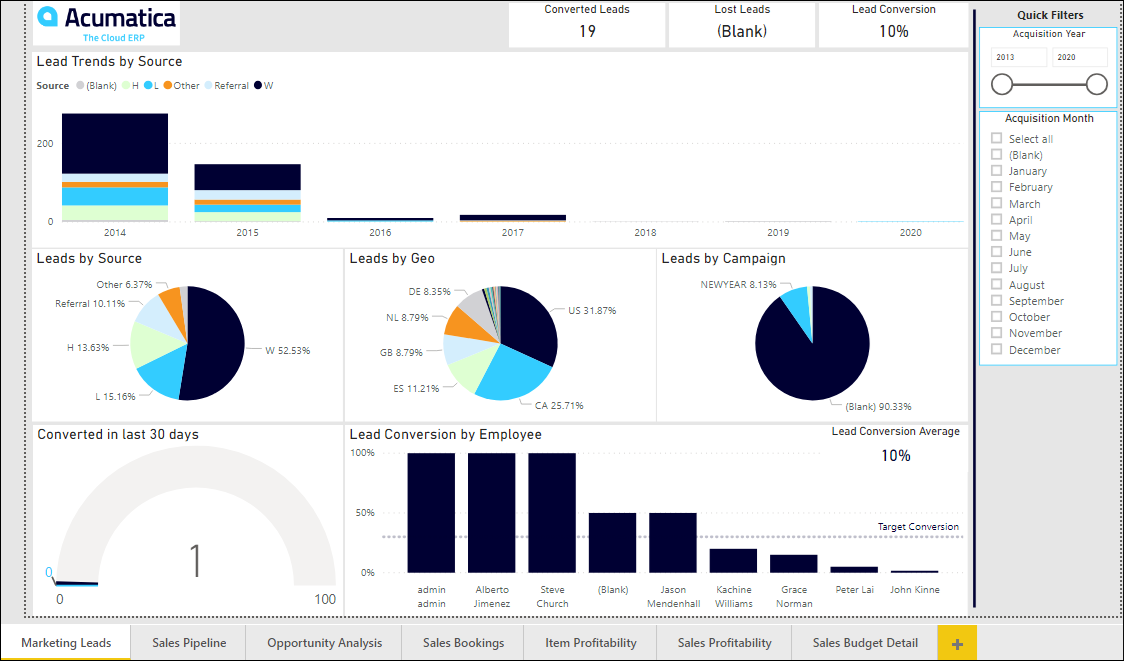Viewport: 1124px width, 661px height.
Task: Open the Sales Budget Detail tab
Action: [864, 643]
